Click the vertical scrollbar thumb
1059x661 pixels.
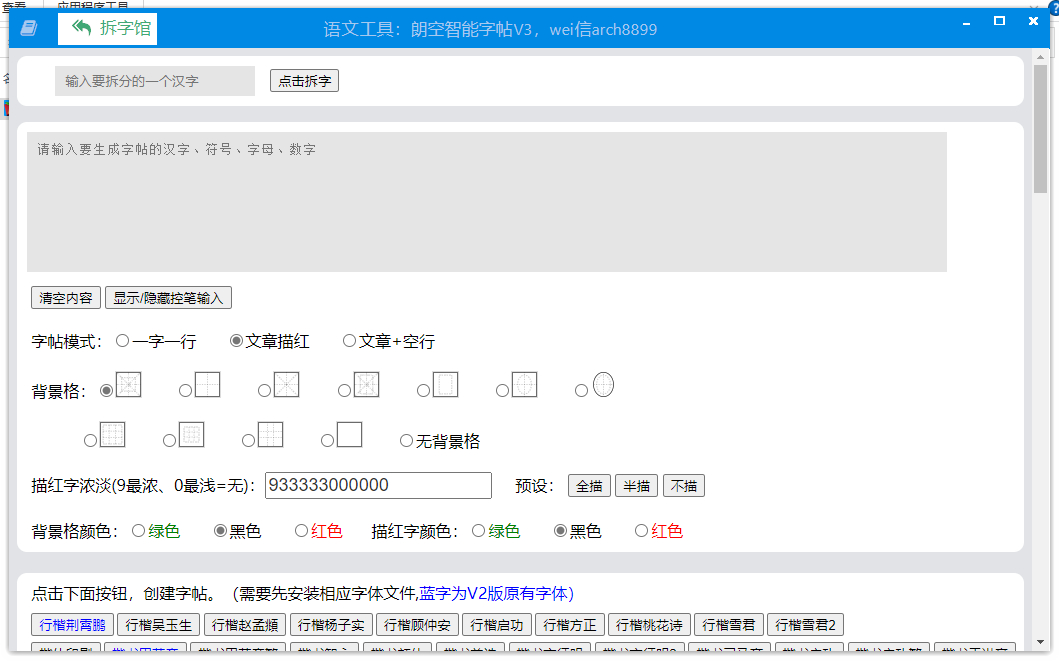(1040, 128)
